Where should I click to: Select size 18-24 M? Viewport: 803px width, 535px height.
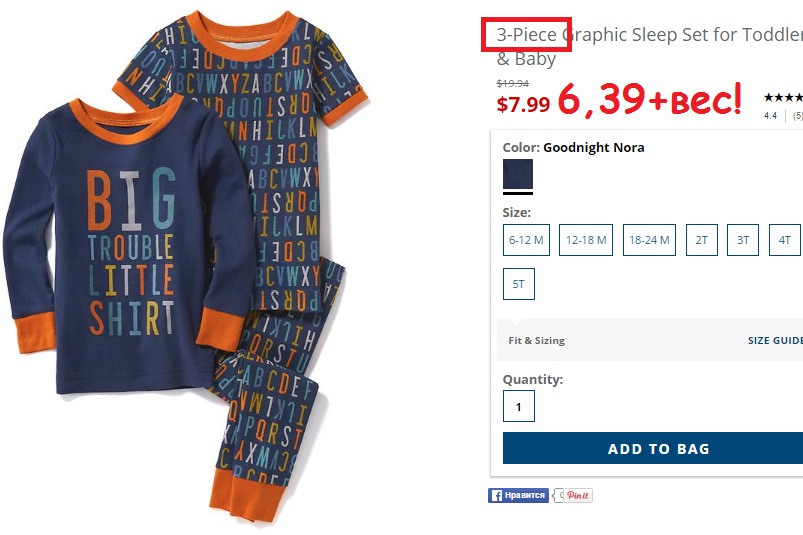(x=649, y=240)
